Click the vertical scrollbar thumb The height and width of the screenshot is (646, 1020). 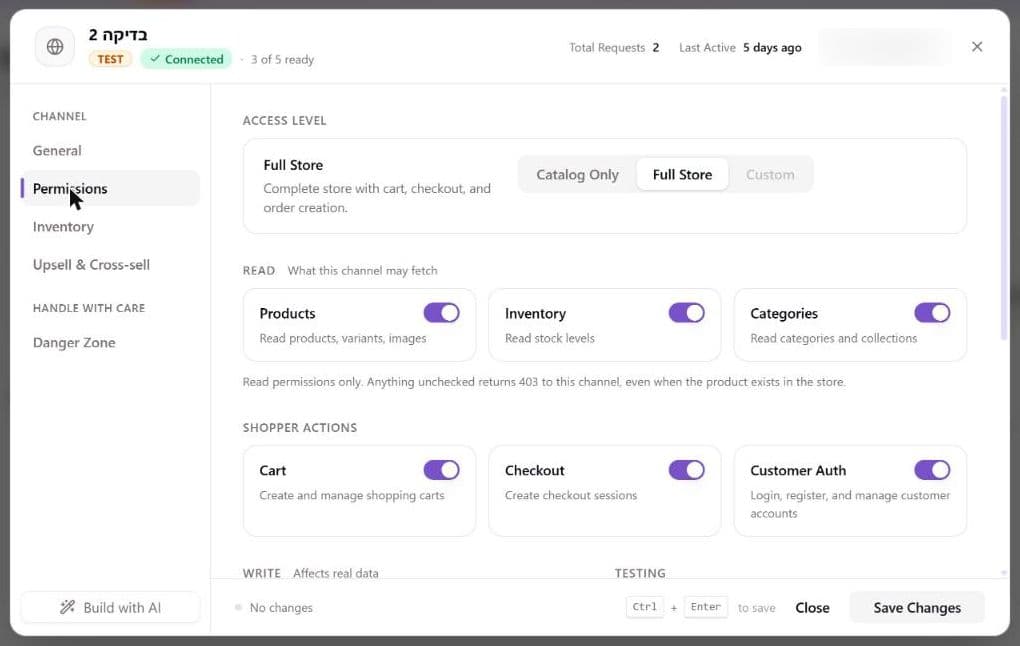(x=1004, y=218)
